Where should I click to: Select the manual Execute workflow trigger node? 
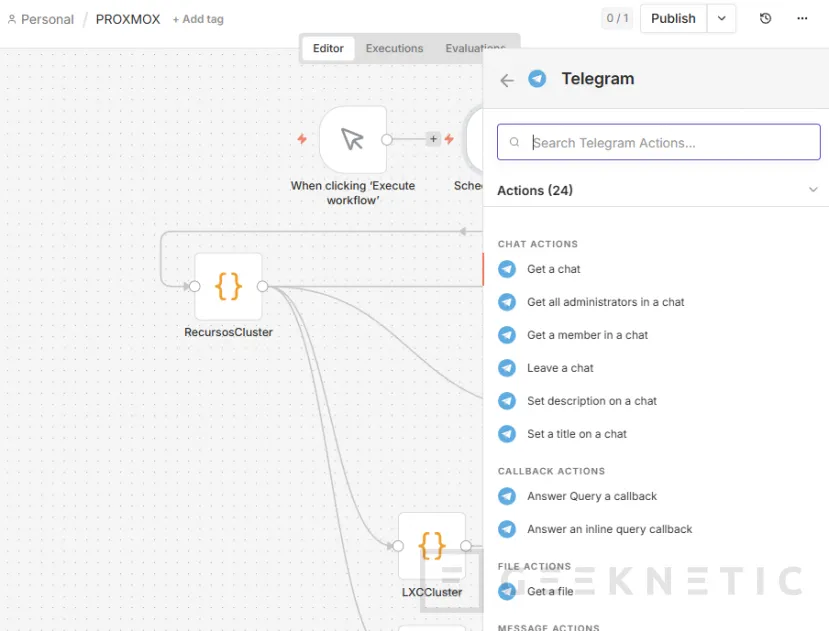[352, 140]
